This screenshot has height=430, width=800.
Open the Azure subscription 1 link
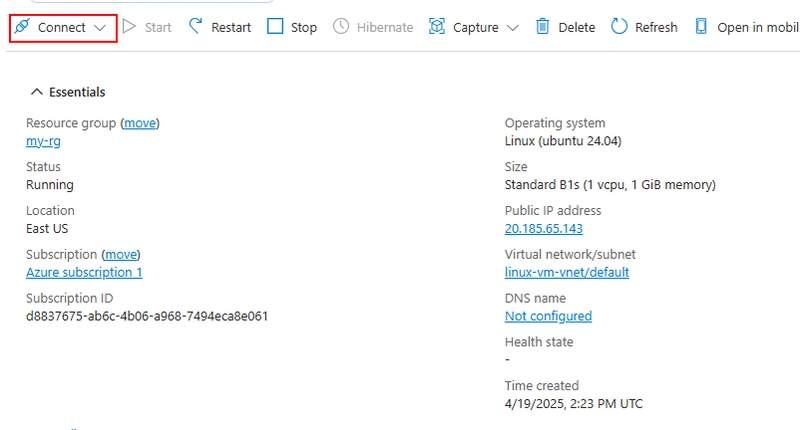(x=84, y=272)
